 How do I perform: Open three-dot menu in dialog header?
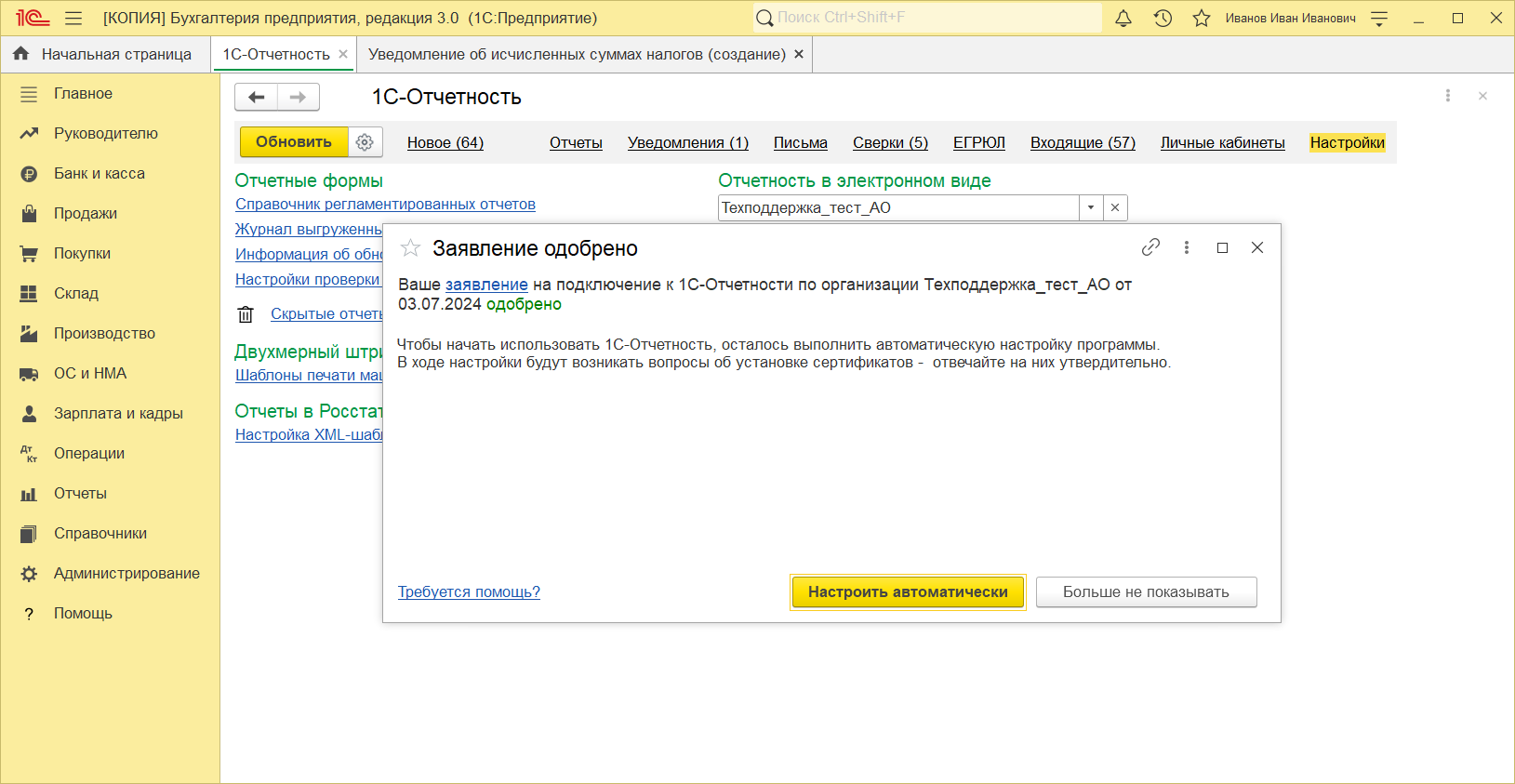point(1186,247)
